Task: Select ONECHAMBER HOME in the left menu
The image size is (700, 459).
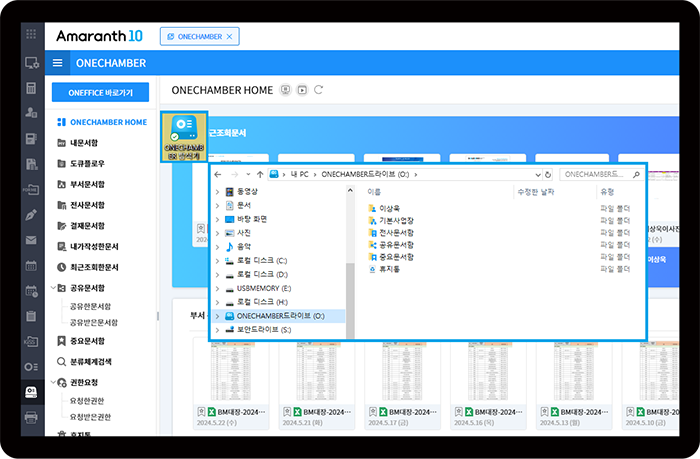Action: tap(102, 122)
